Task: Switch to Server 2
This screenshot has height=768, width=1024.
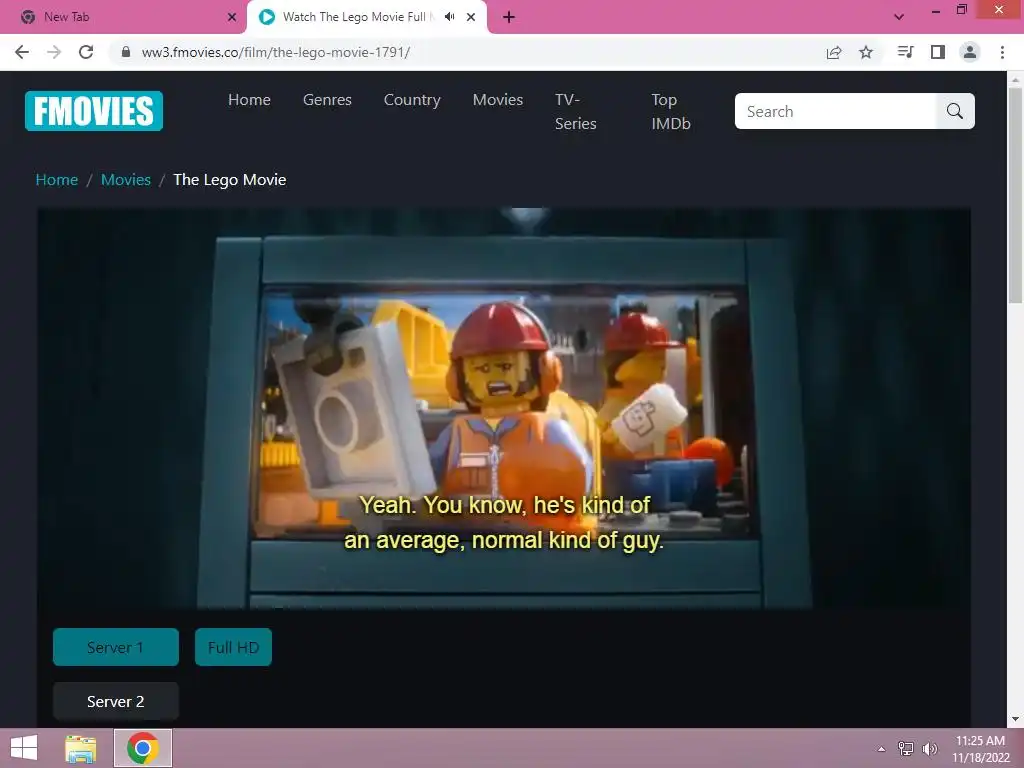Action: click(x=116, y=701)
